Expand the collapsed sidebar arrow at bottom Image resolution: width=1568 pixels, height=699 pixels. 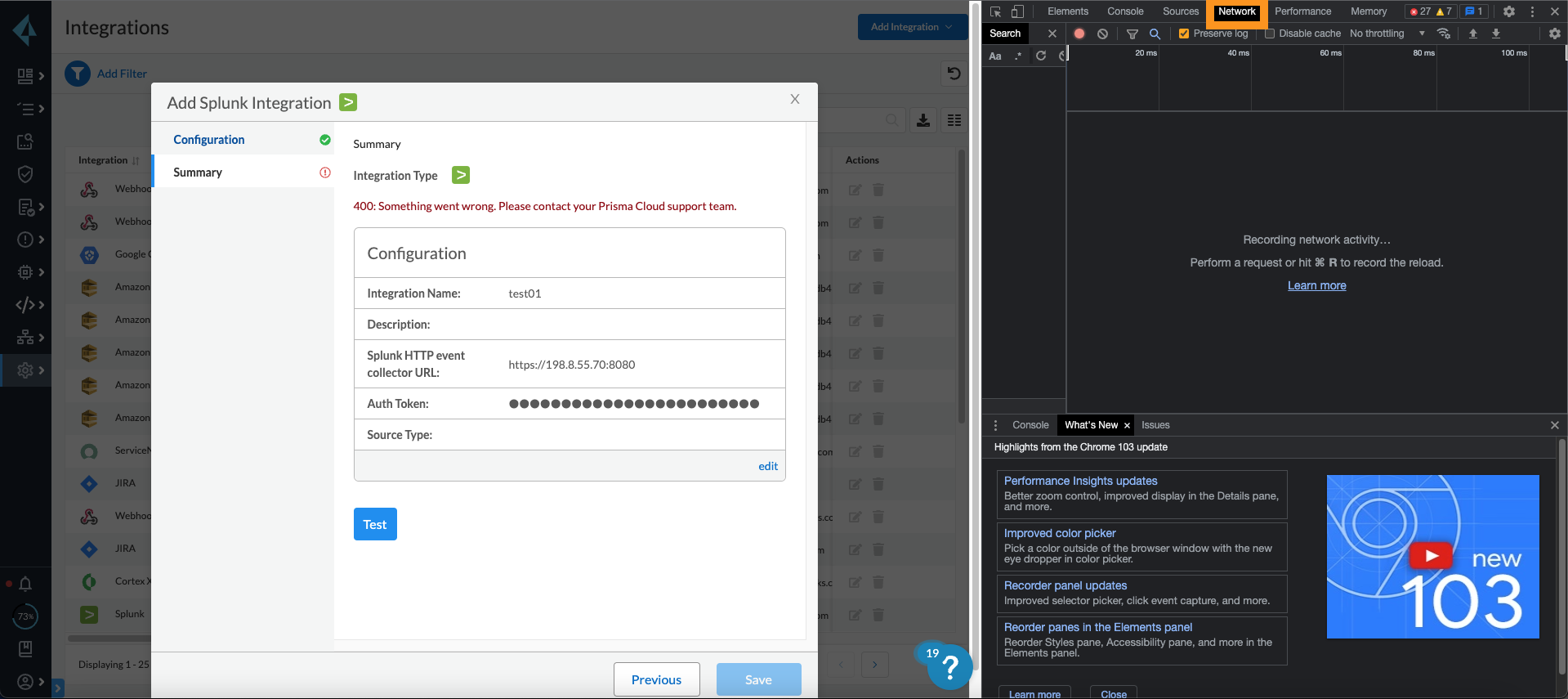(58, 688)
